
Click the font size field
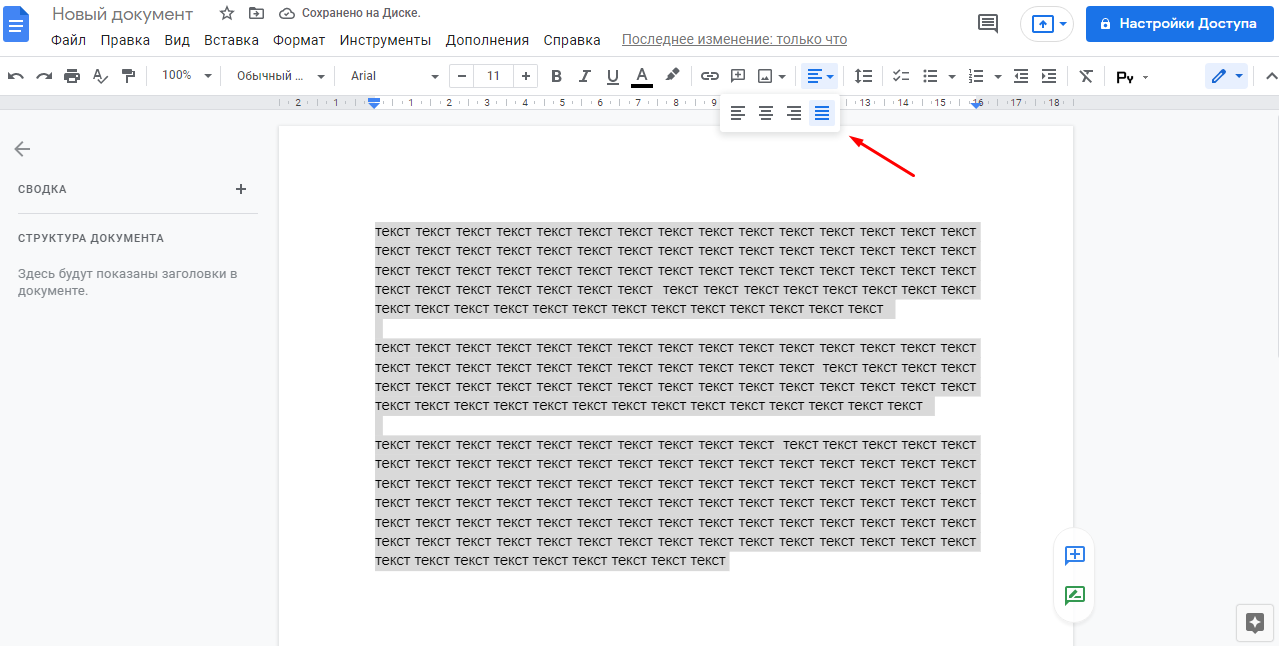(493, 76)
